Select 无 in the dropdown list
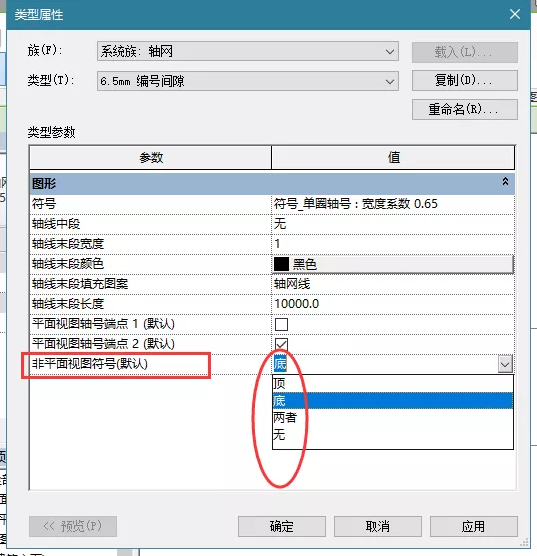The height and width of the screenshot is (556, 537). pos(393,435)
